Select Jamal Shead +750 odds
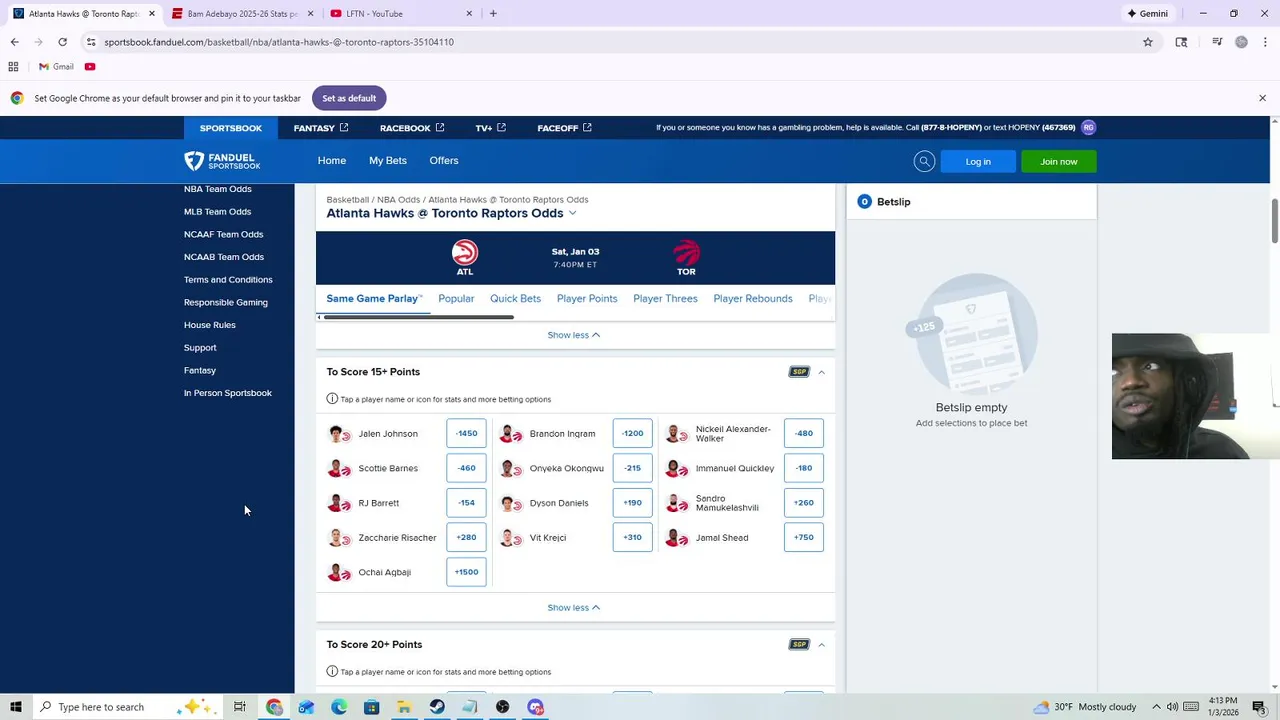Viewport: 1280px width, 720px height. pos(804,537)
